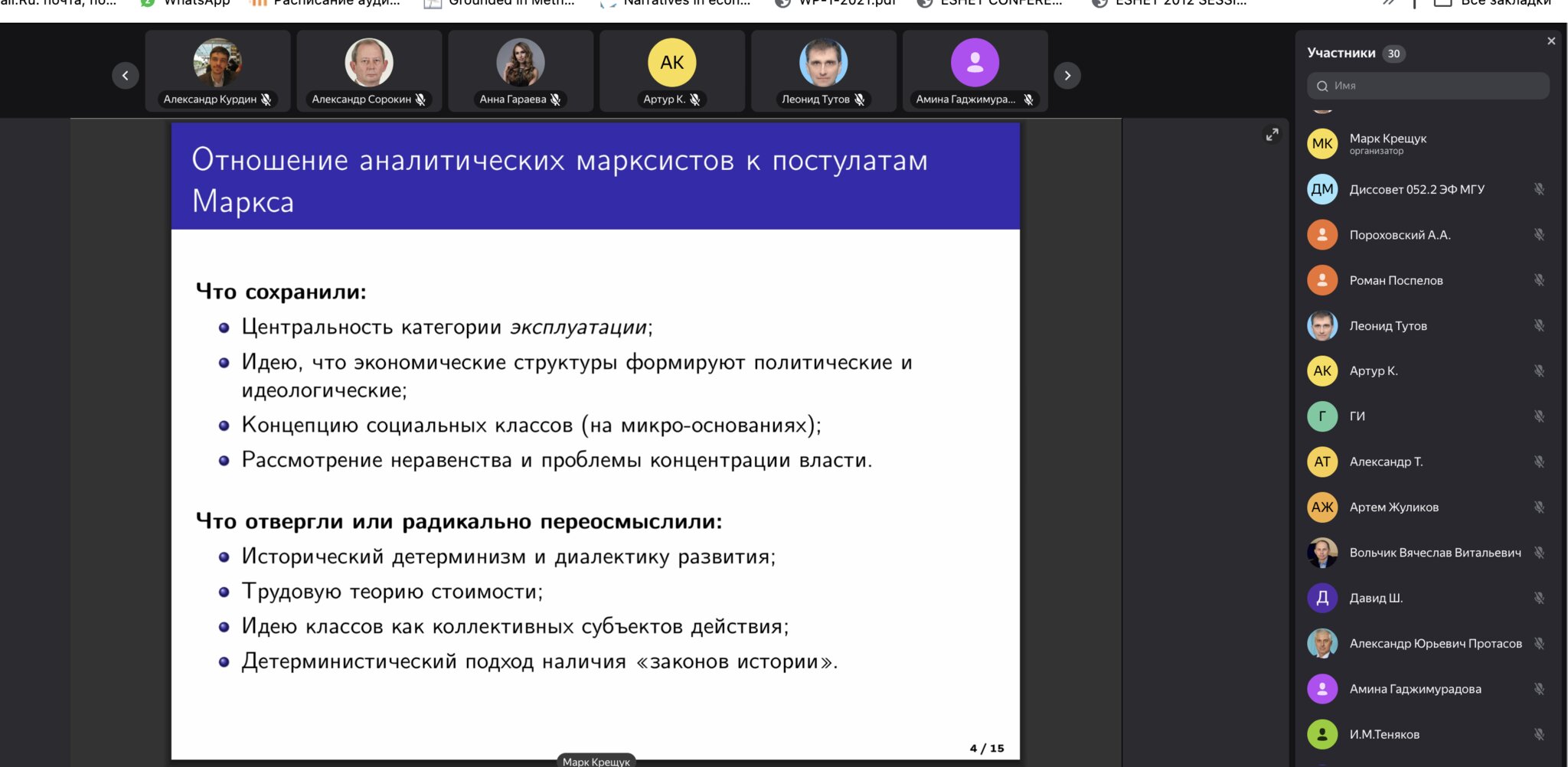Click the ГИ participant avatar

1322,416
